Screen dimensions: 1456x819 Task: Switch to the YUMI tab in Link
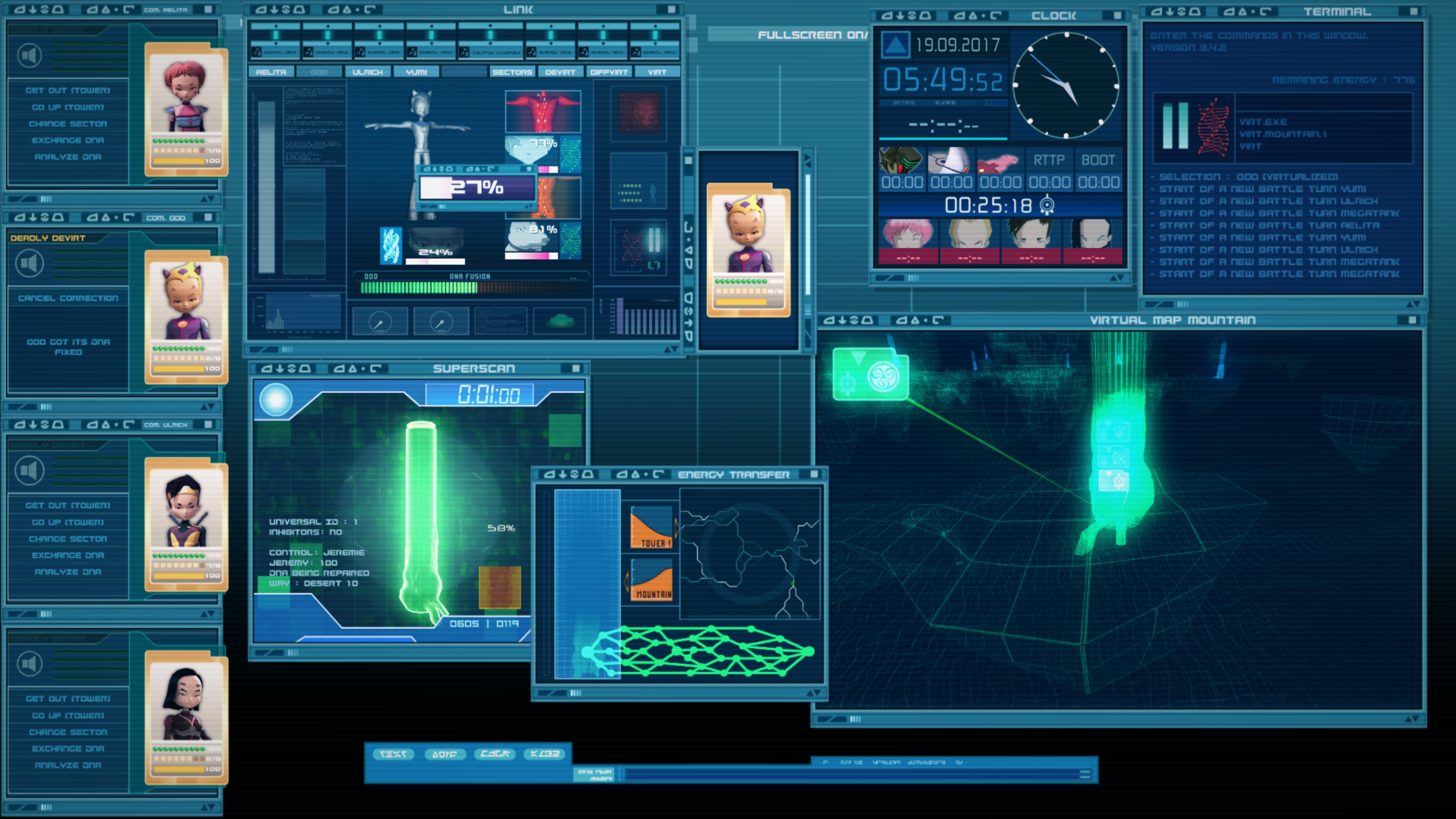click(x=417, y=72)
